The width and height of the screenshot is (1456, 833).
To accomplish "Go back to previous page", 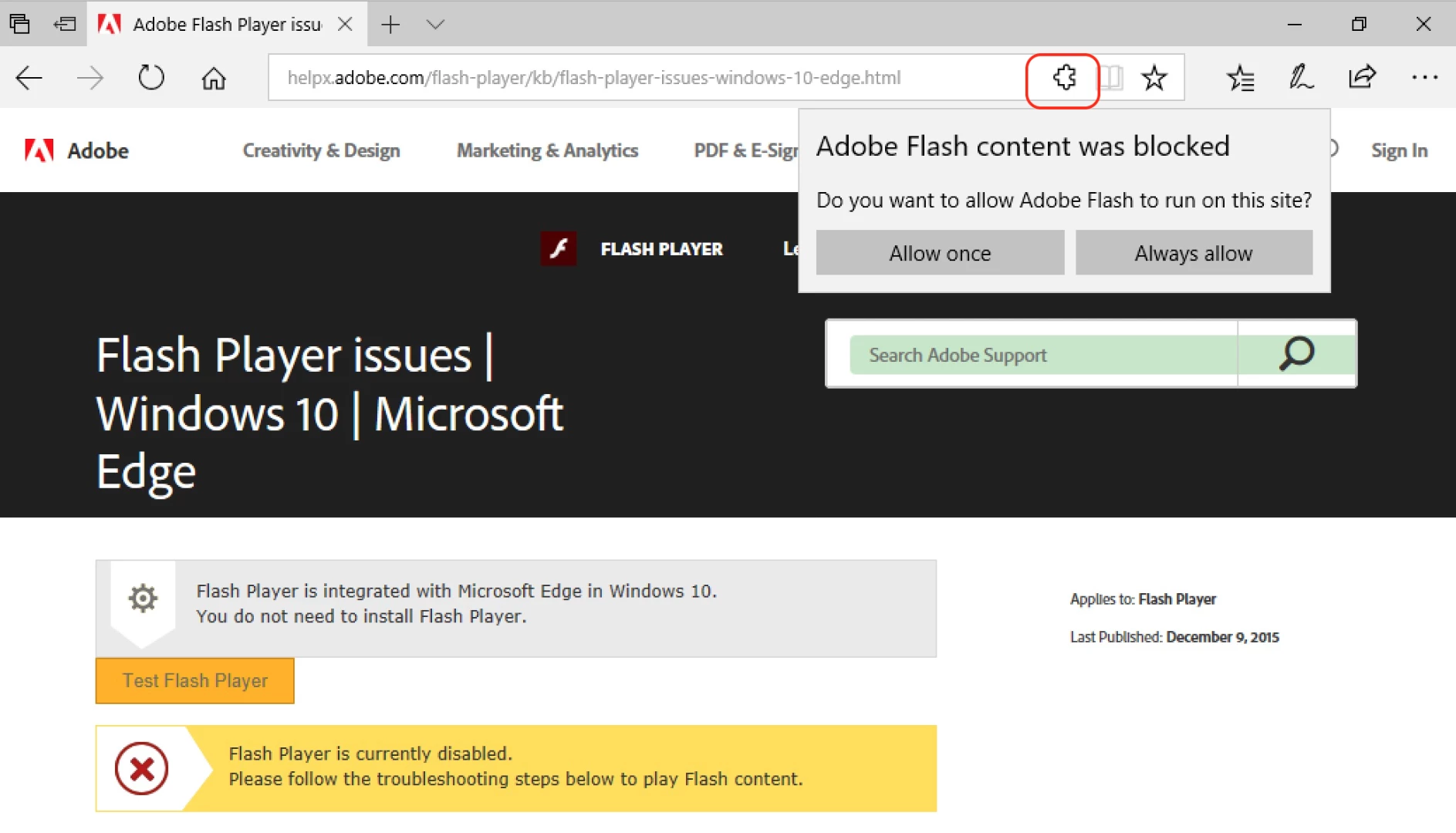I will point(29,78).
